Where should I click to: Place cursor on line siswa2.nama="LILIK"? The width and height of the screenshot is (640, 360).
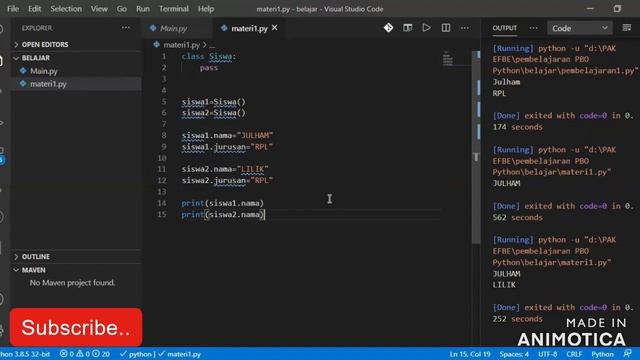tap(225, 169)
